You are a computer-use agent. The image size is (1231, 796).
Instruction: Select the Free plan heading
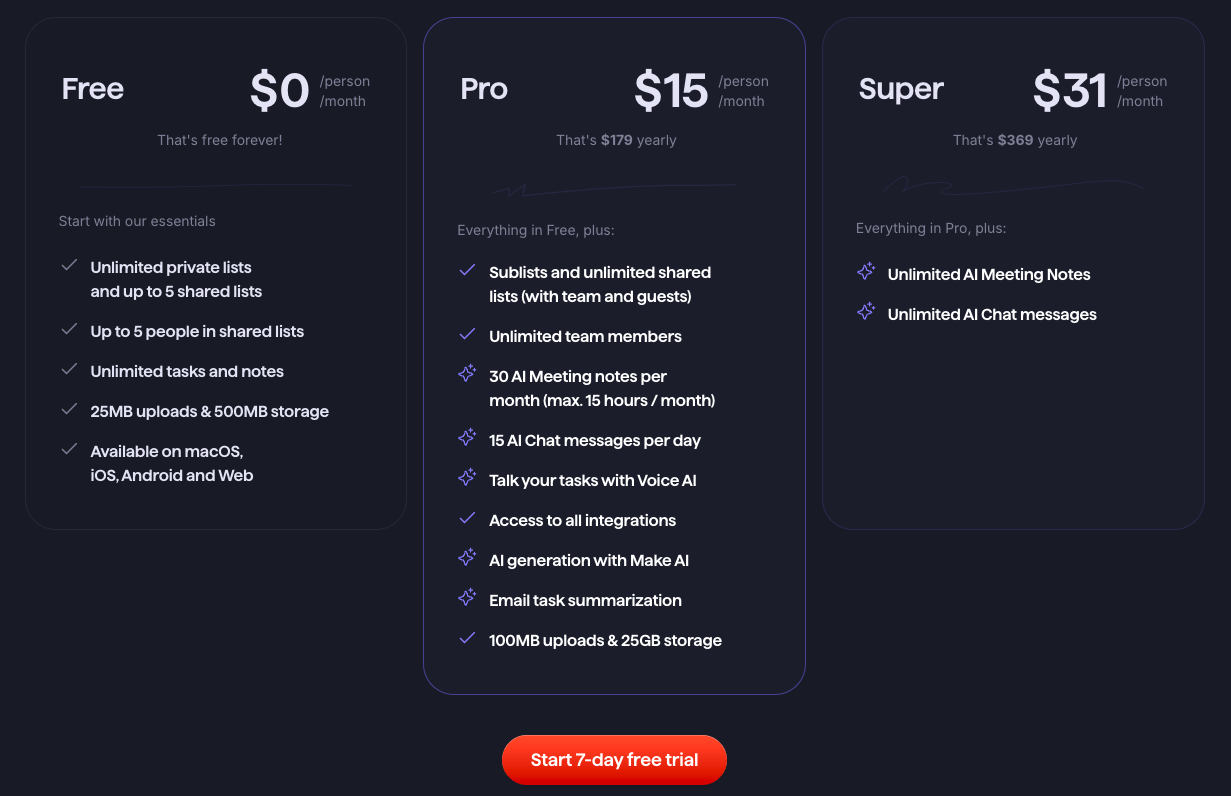[x=93, y=89]
